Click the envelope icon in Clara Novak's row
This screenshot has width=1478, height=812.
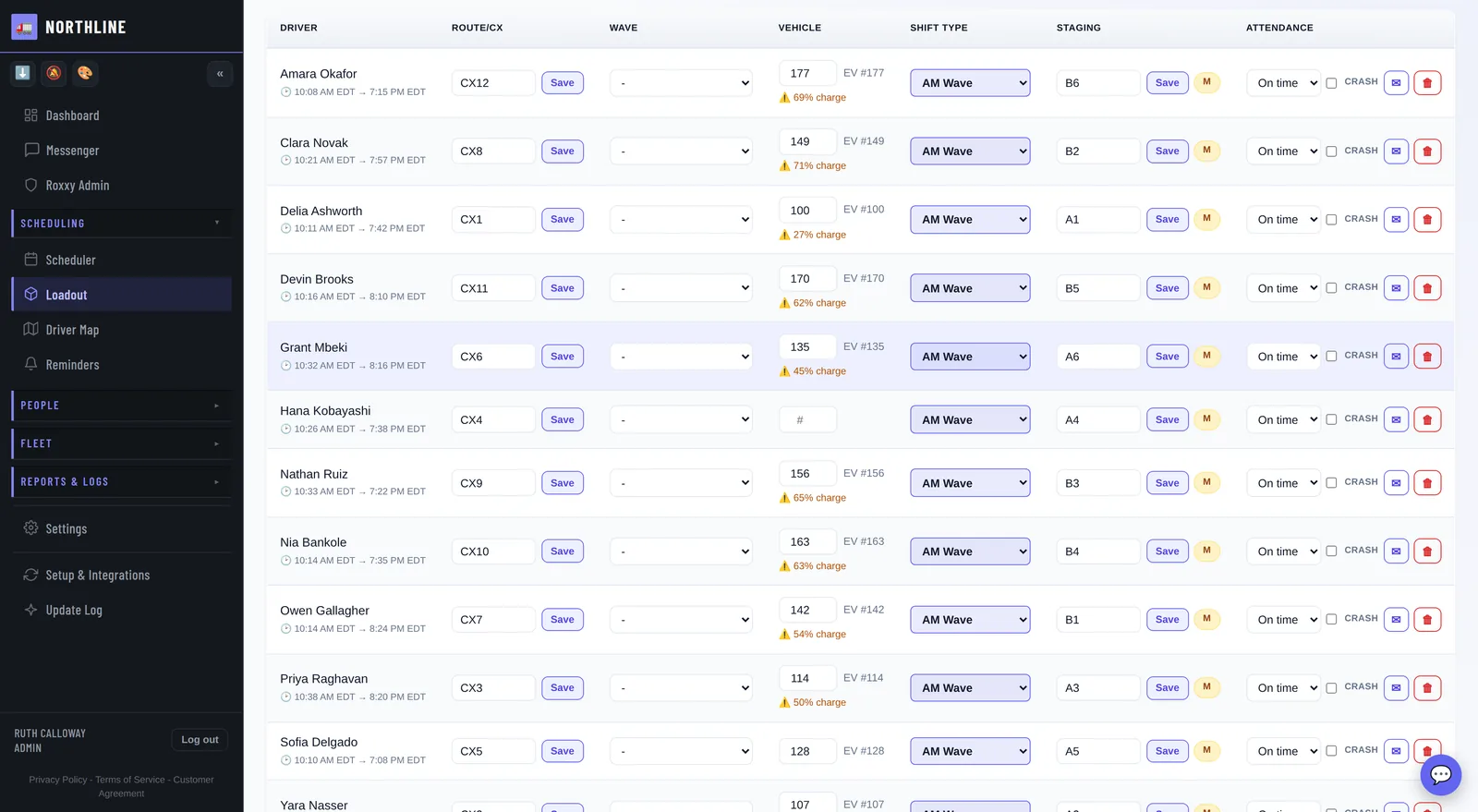click(x=1396, y=151)
